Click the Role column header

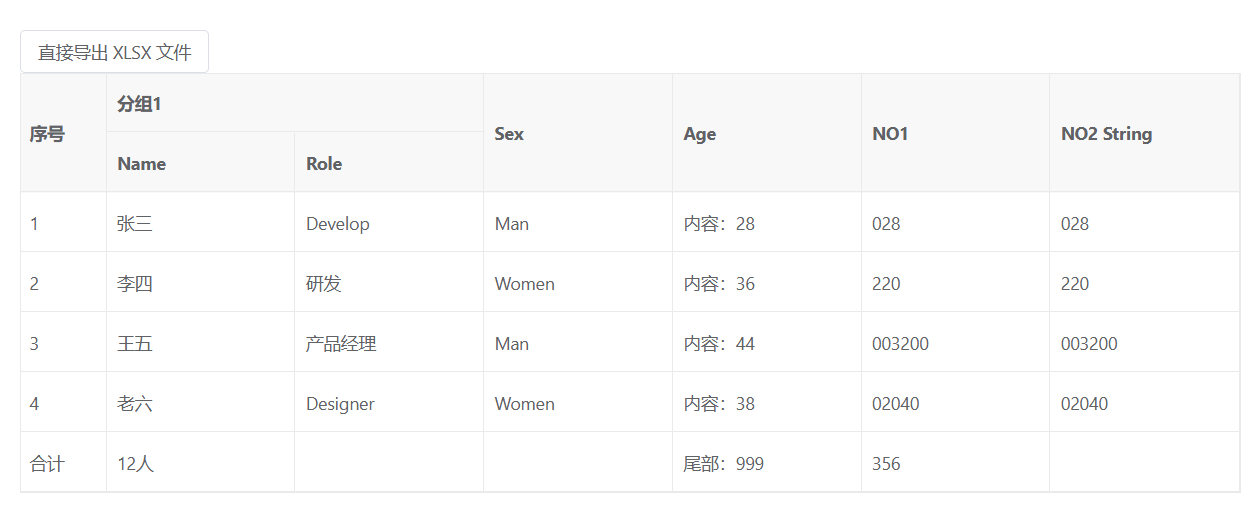click(324, 164)
